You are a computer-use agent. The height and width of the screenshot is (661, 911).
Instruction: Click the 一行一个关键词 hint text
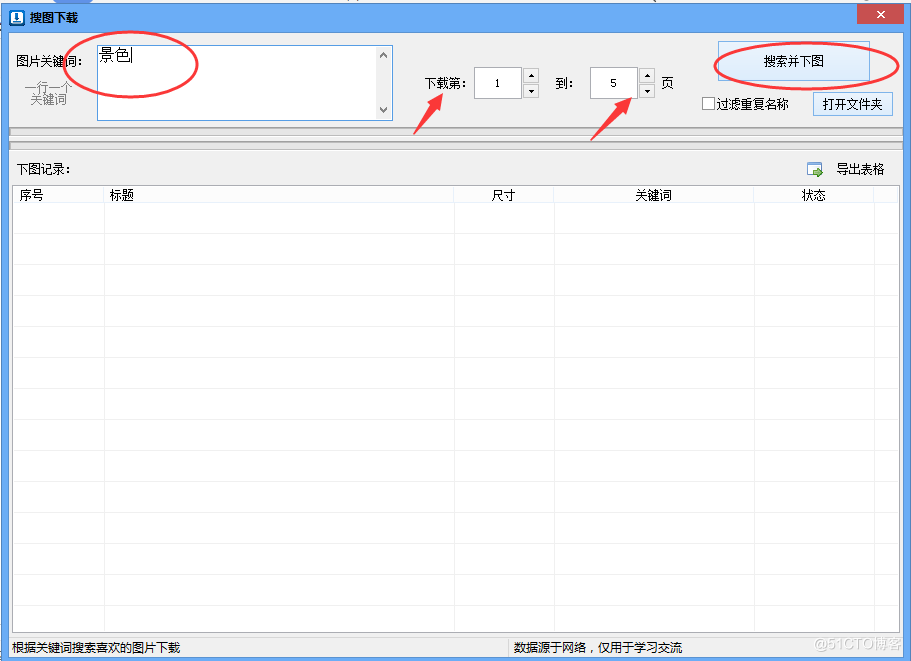48,94
